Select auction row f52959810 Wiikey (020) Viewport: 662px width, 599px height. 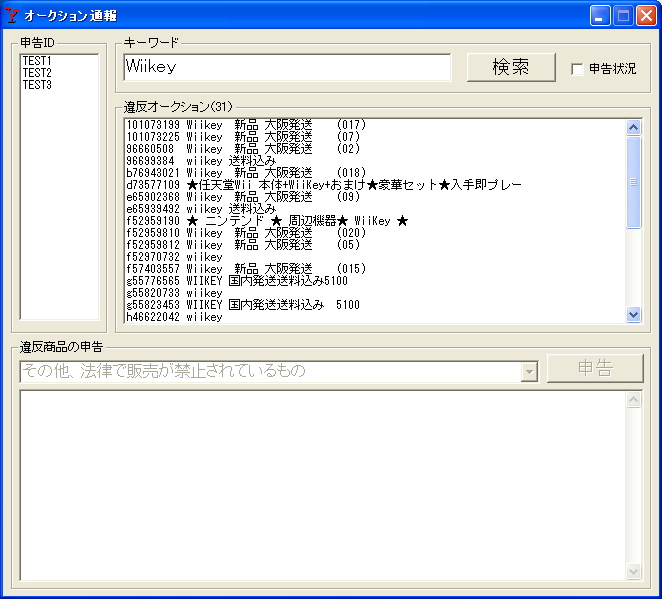pyautogui.click(x=375, y=233)
